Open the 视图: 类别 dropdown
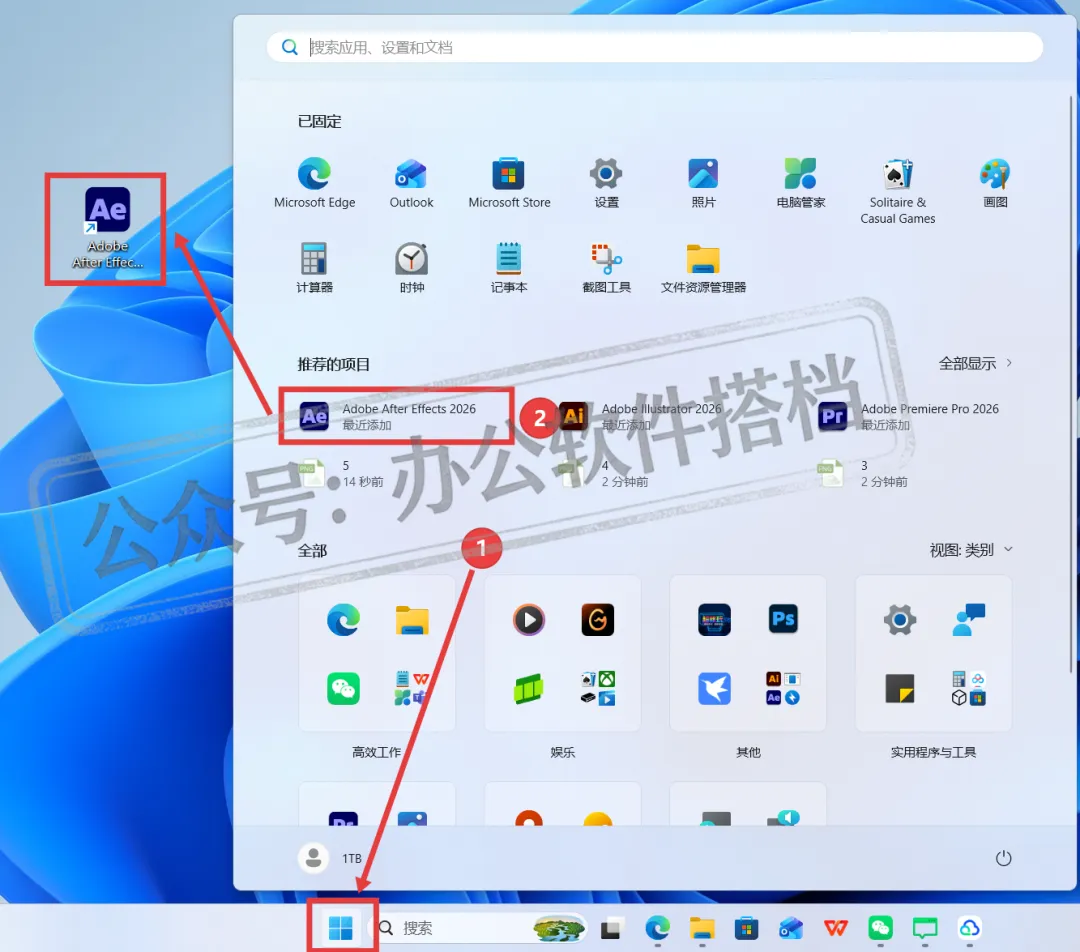This screenshot has width=1080, height=952. (x=970, y=550)
